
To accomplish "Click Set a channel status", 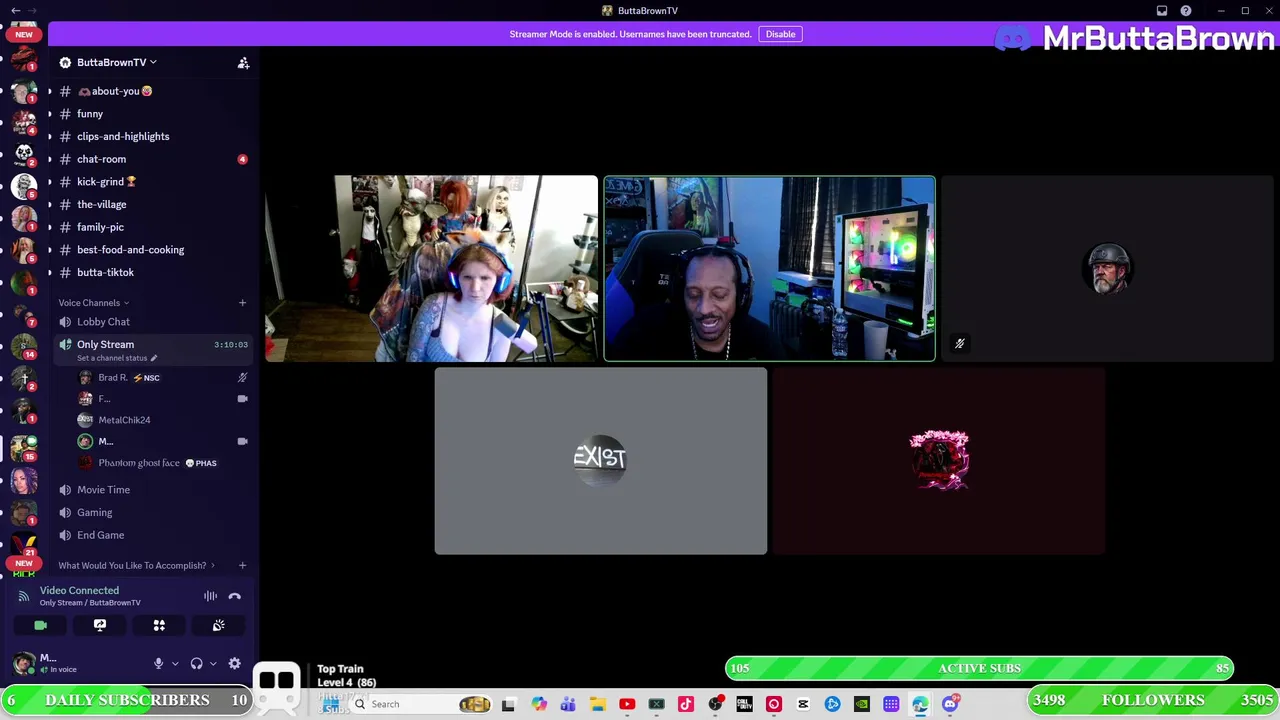I will point(117,358).
